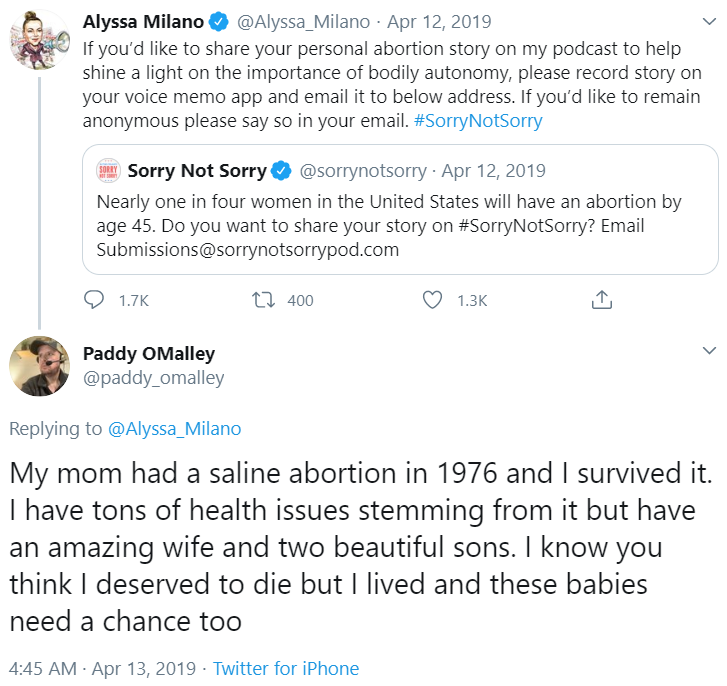Open Paddy OMalley's profile picture

39,366
